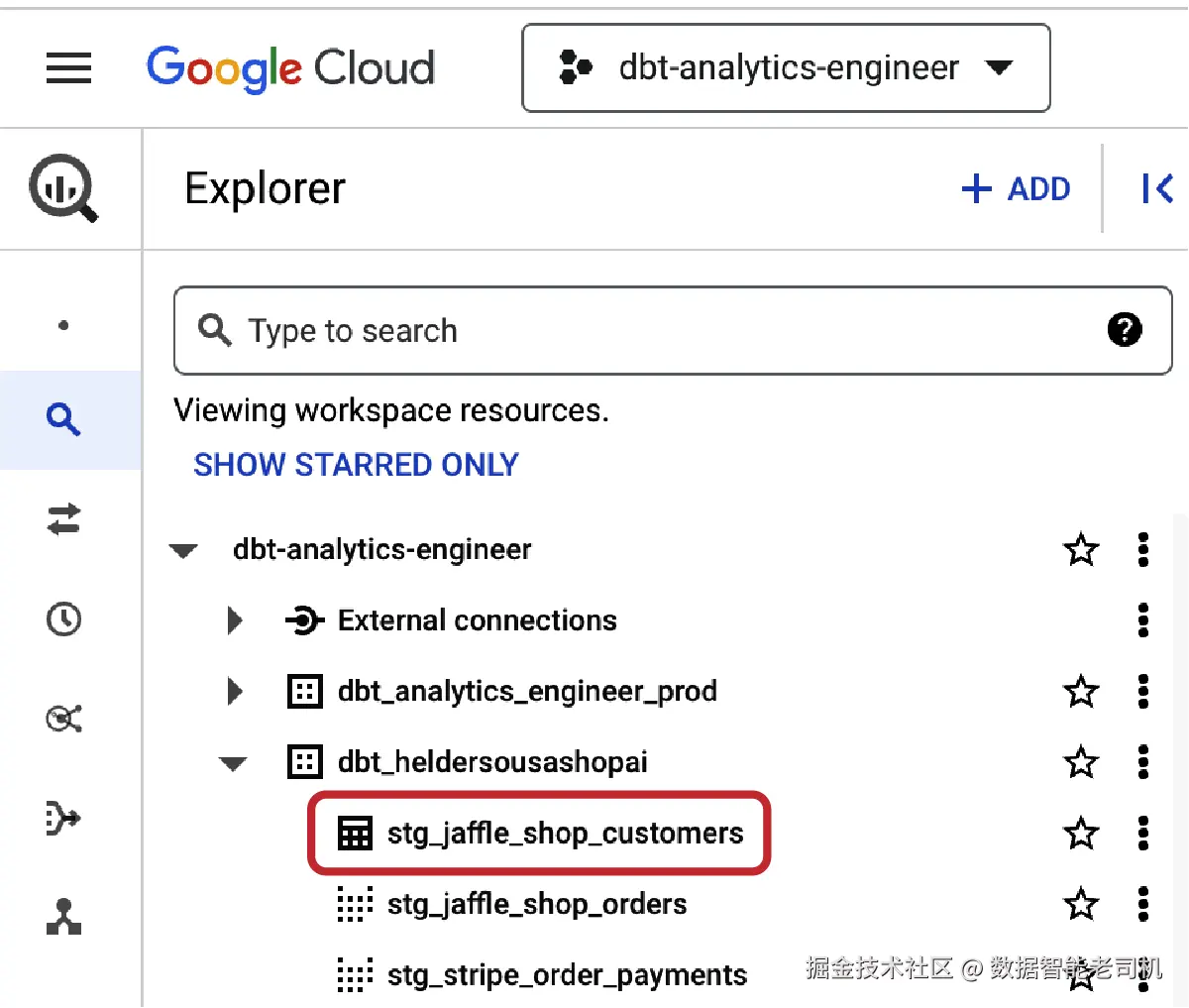Image resolution: width=1189 pixels, height=1008 pixels.
Task: Expand the External connections node
Action: [x=235, y=620]
